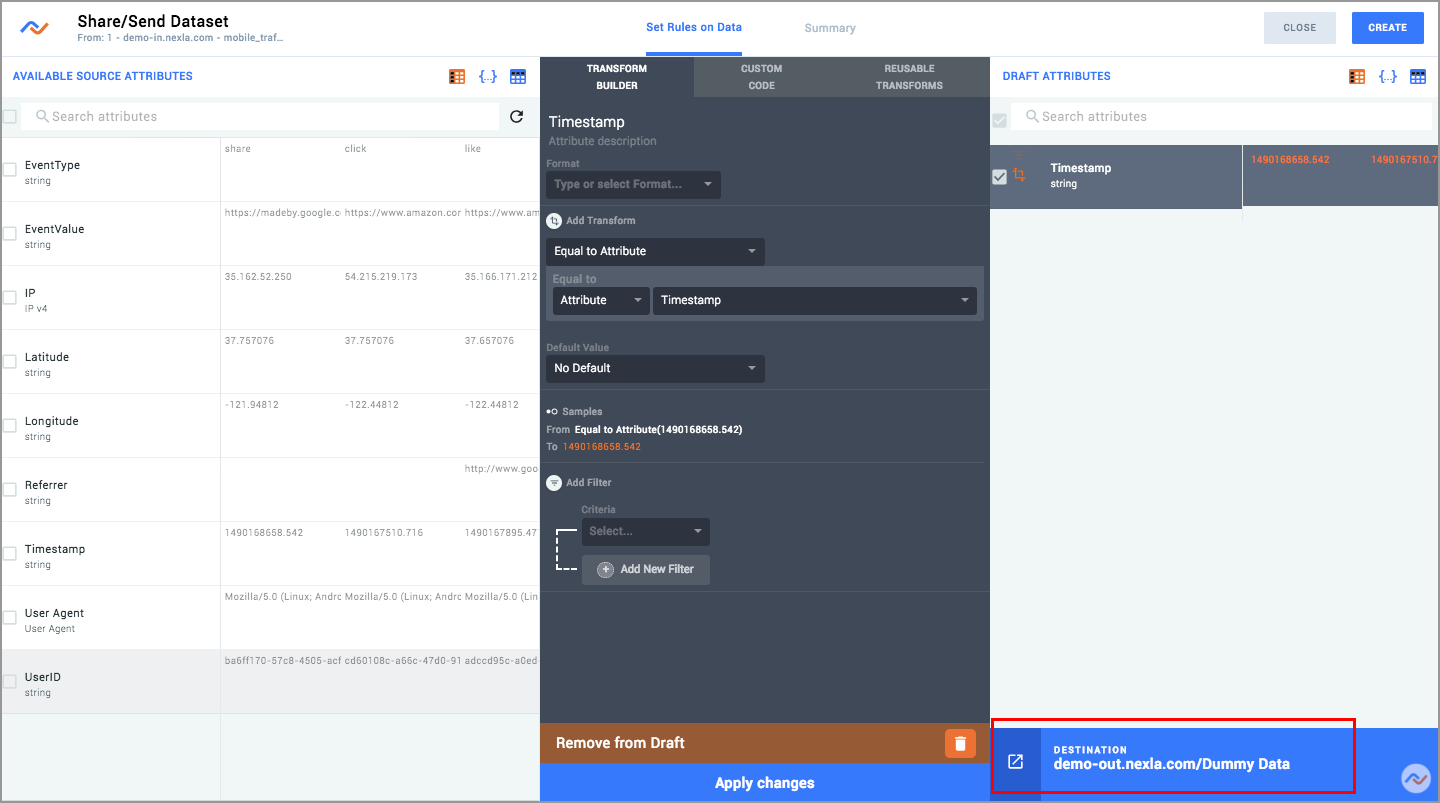The width and height of the screenshot is (1440, 803).
Task: Click Longitude sample value -121.94812
Action: (x=252, y=404)
